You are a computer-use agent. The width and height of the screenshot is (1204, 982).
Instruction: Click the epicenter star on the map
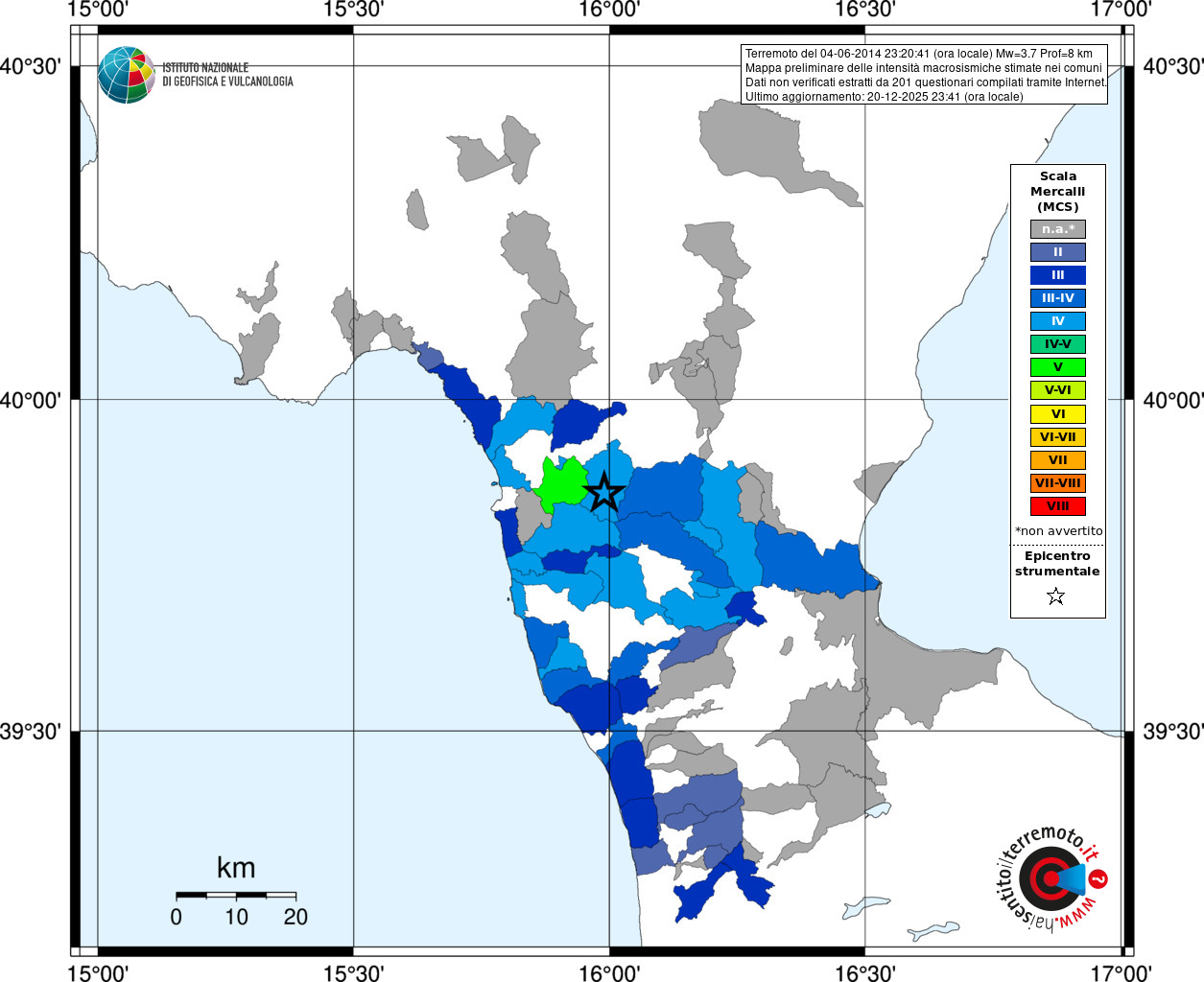(604, 491)
